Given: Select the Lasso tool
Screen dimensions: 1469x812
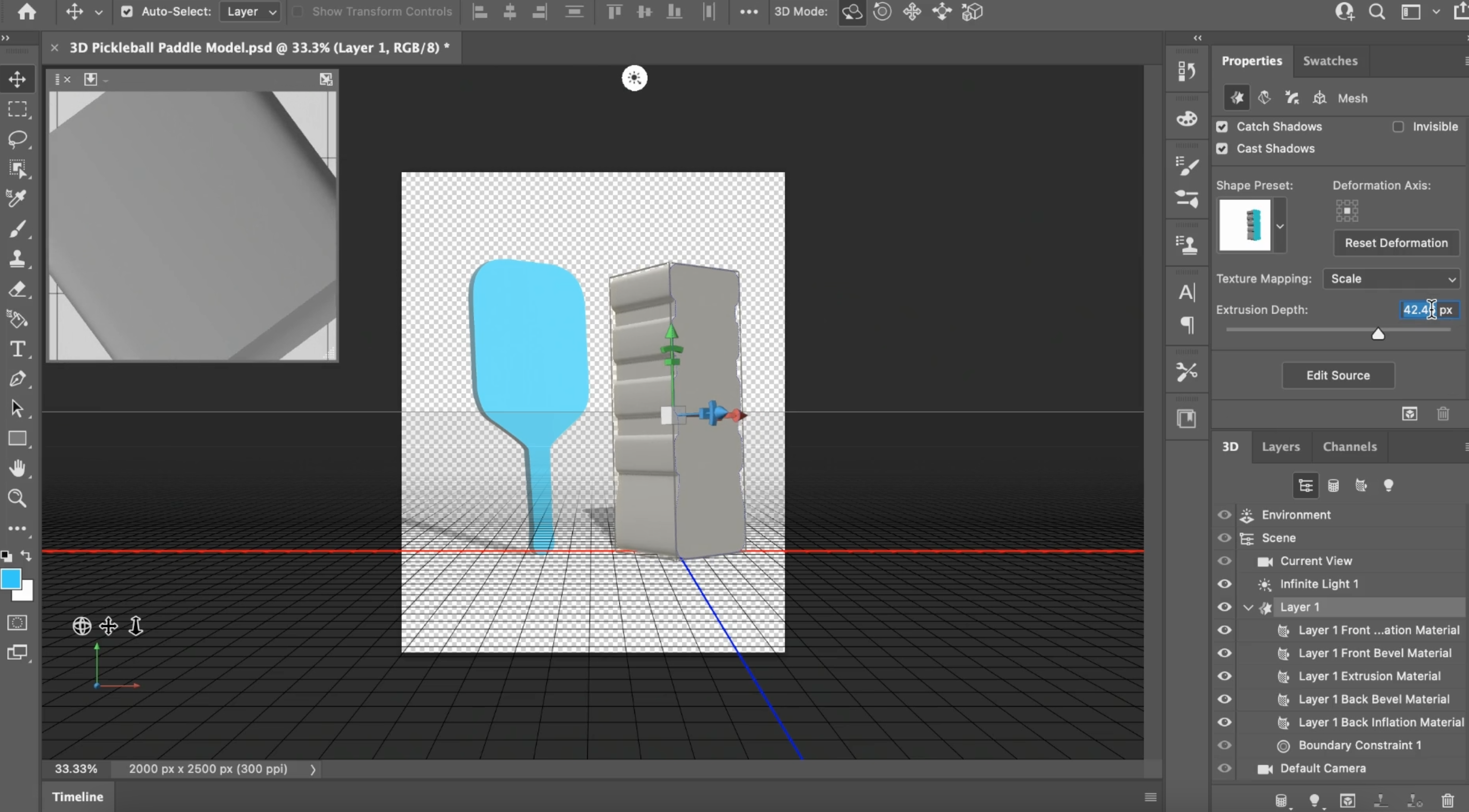Looking at the screenshot, I should [x=17, y=139].
